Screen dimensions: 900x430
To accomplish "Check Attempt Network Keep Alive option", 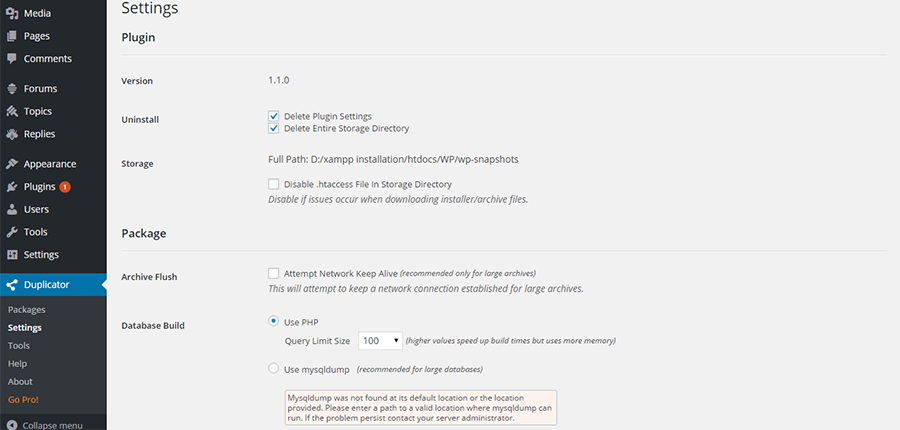I will tap(274, 273).
